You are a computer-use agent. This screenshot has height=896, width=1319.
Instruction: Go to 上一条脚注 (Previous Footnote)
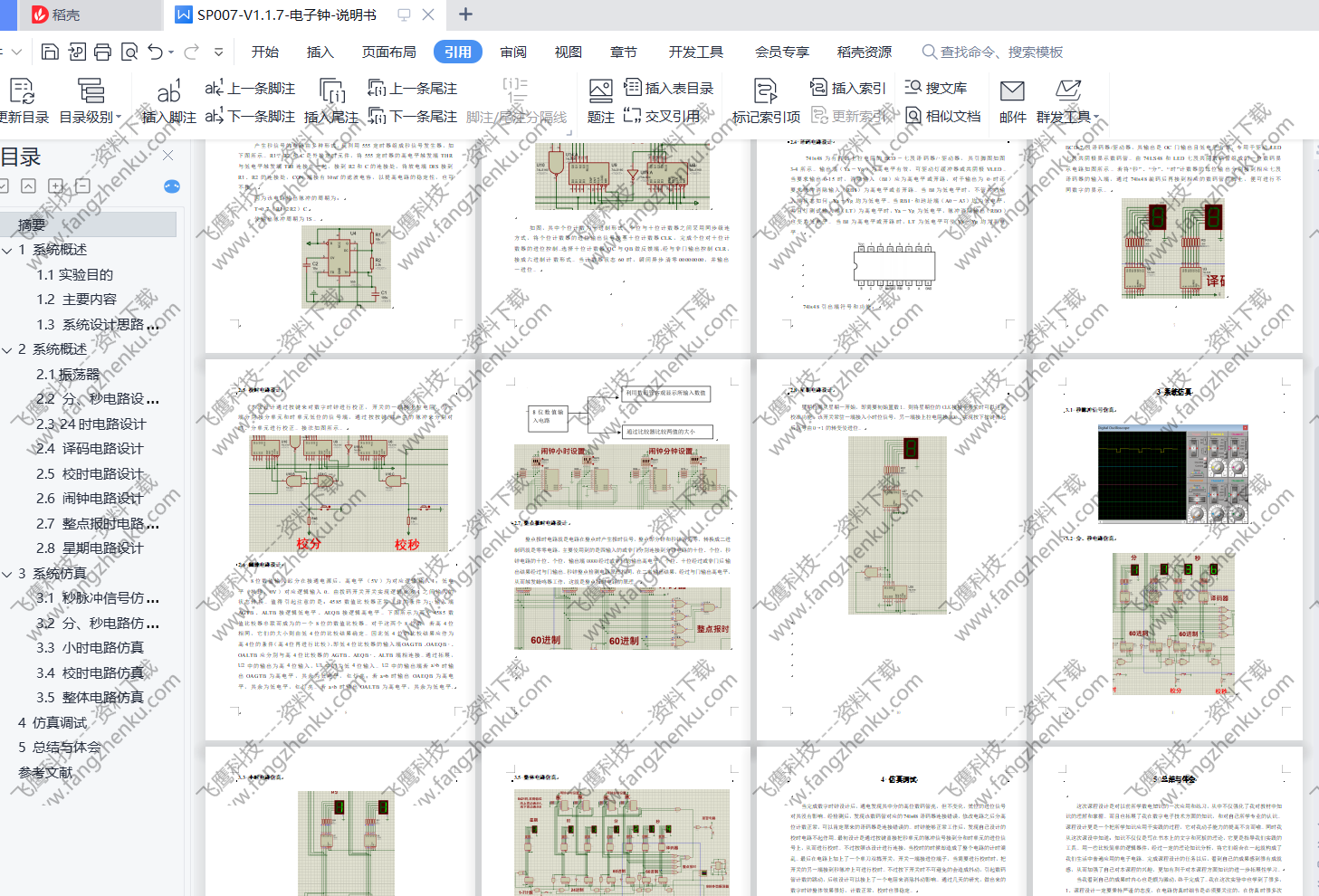(x=251, y=88)
